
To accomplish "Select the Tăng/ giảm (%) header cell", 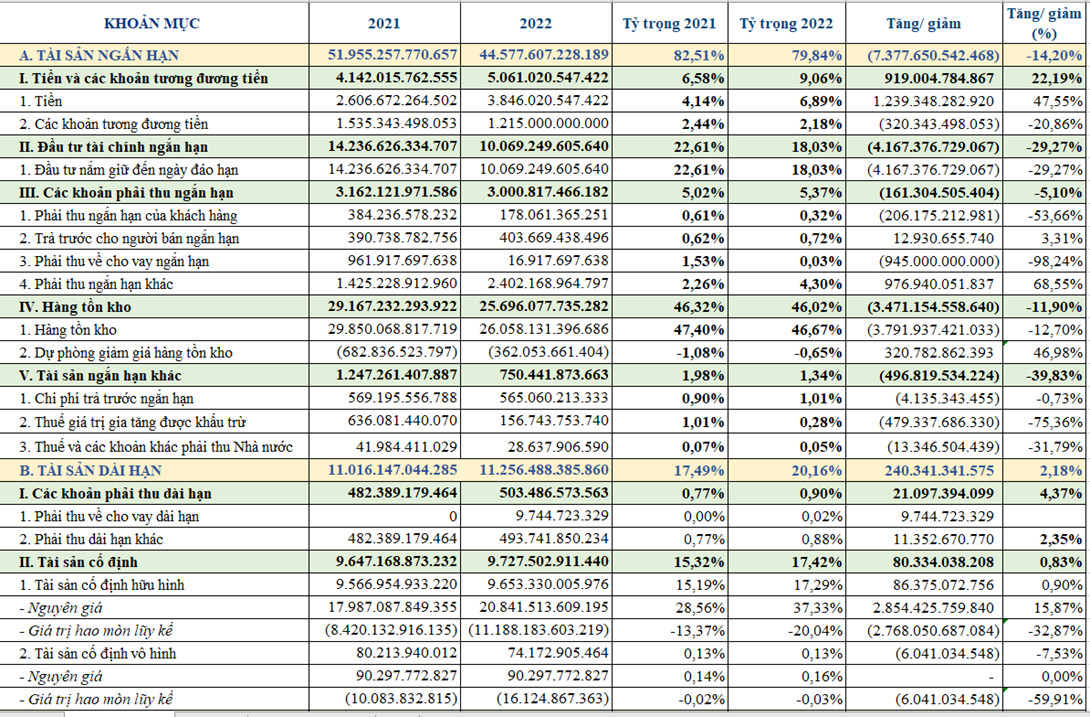I will click(1045, 22).
